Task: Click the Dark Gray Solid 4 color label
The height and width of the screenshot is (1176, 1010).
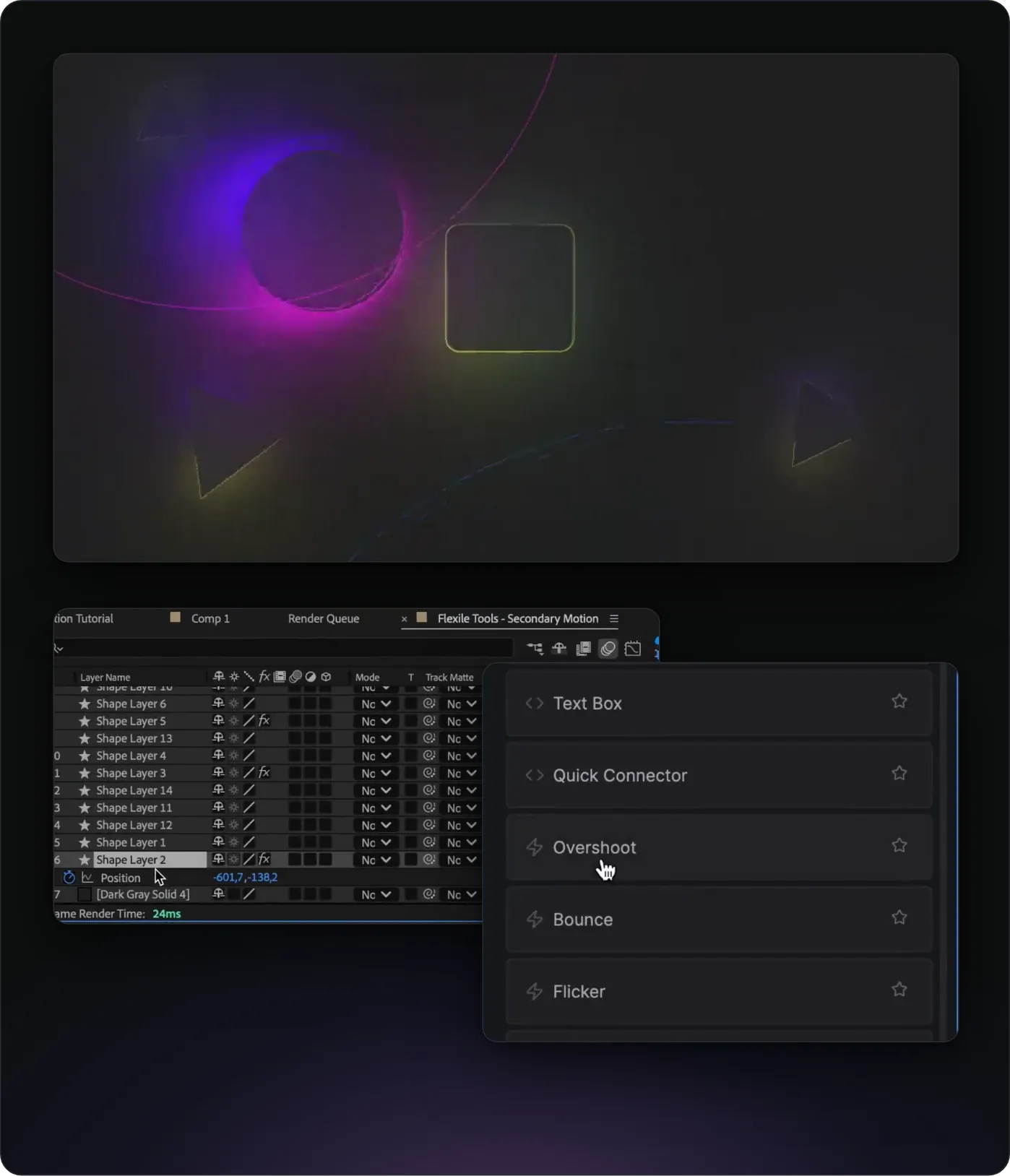Action: [x=85, y=894]
